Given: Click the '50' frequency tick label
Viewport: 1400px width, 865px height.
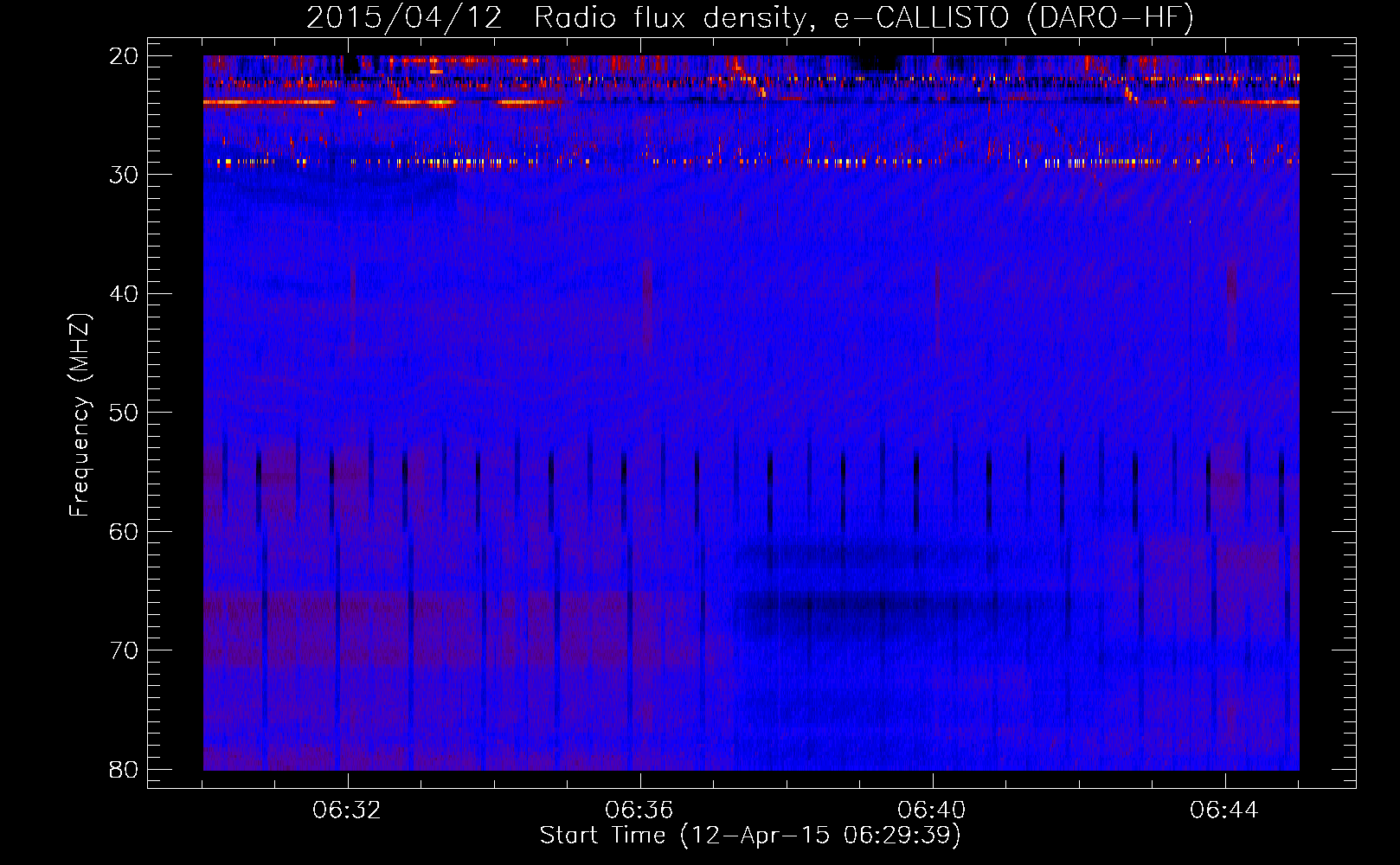Looking at the screenshot, I should click(125, 413).
